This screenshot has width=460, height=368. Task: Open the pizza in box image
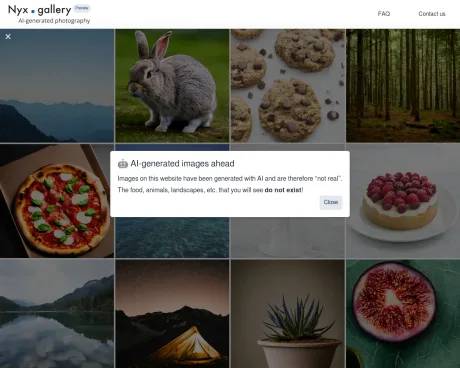tap(57, 201)
